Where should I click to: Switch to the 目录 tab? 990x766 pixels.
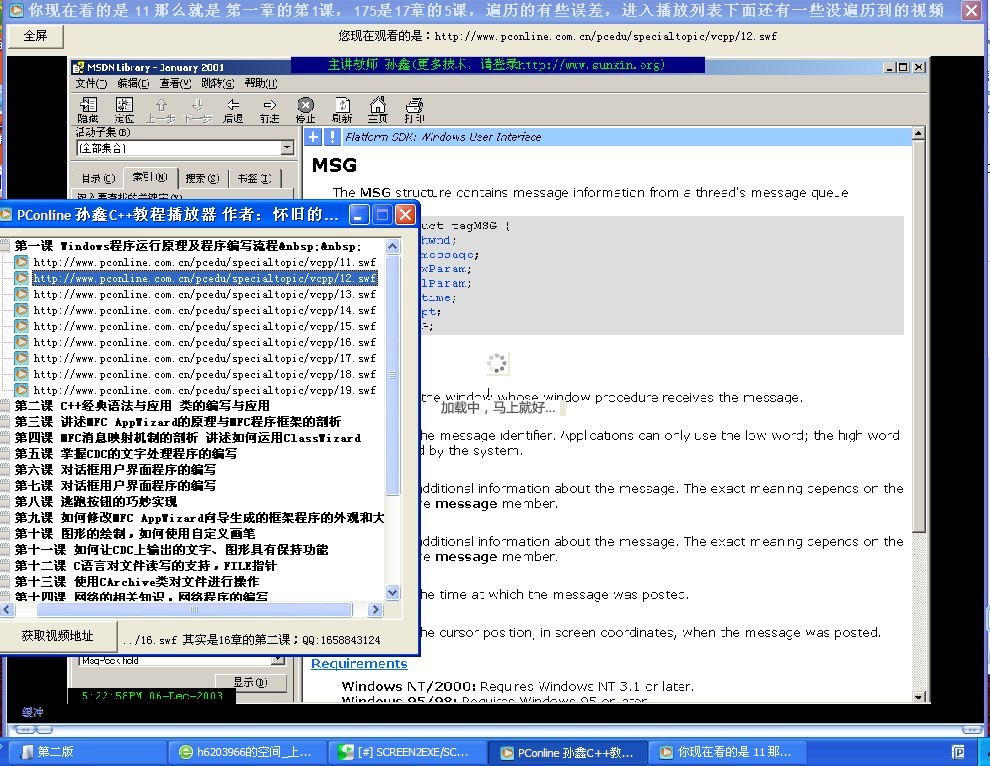click(98, 179)
